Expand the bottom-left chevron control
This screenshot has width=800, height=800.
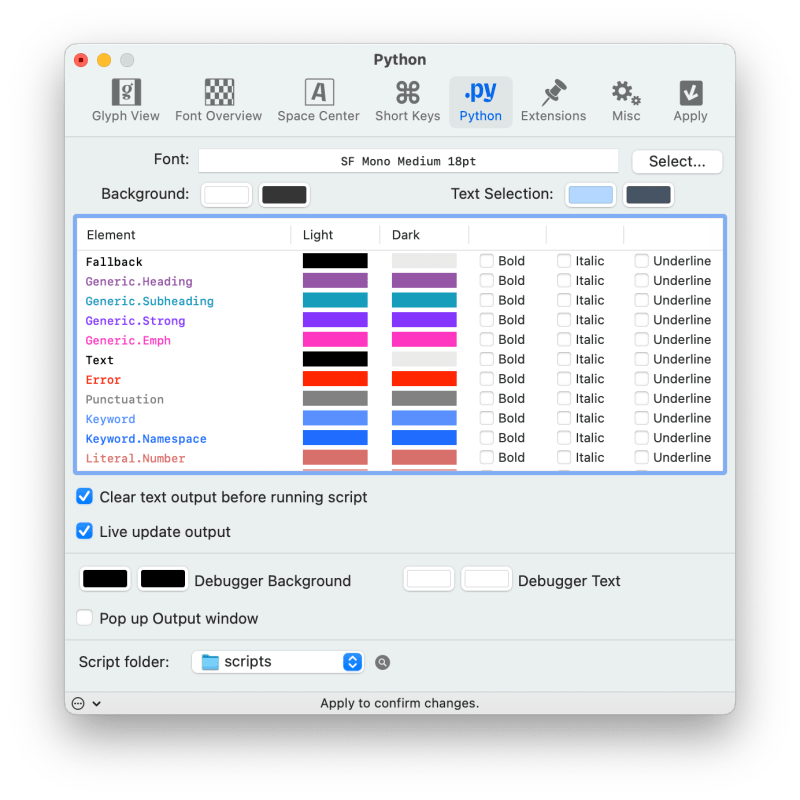pyautogui.click(x=96, y=703)
